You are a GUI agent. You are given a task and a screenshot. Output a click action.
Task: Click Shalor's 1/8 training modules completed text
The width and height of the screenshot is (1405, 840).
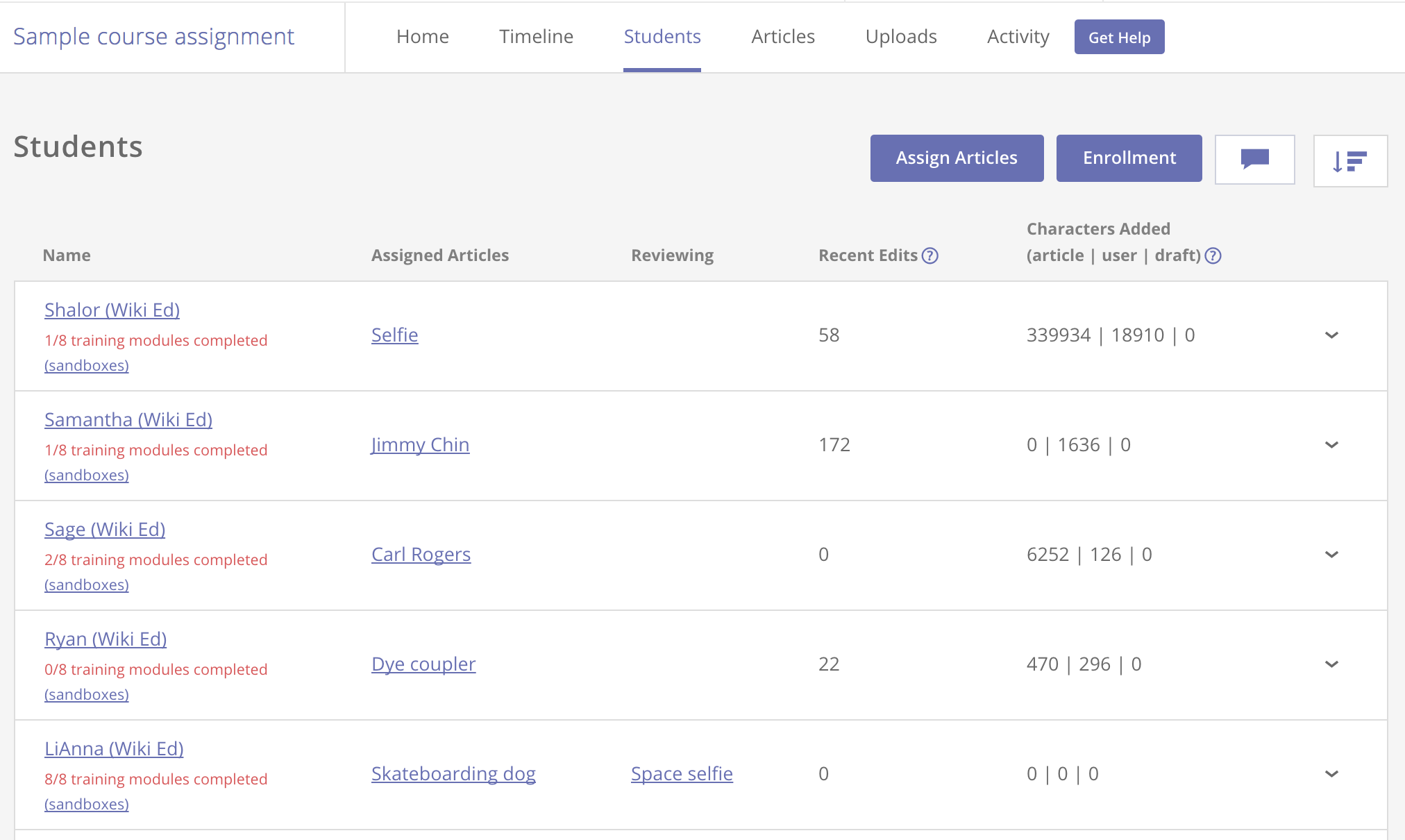coord(156,340)
